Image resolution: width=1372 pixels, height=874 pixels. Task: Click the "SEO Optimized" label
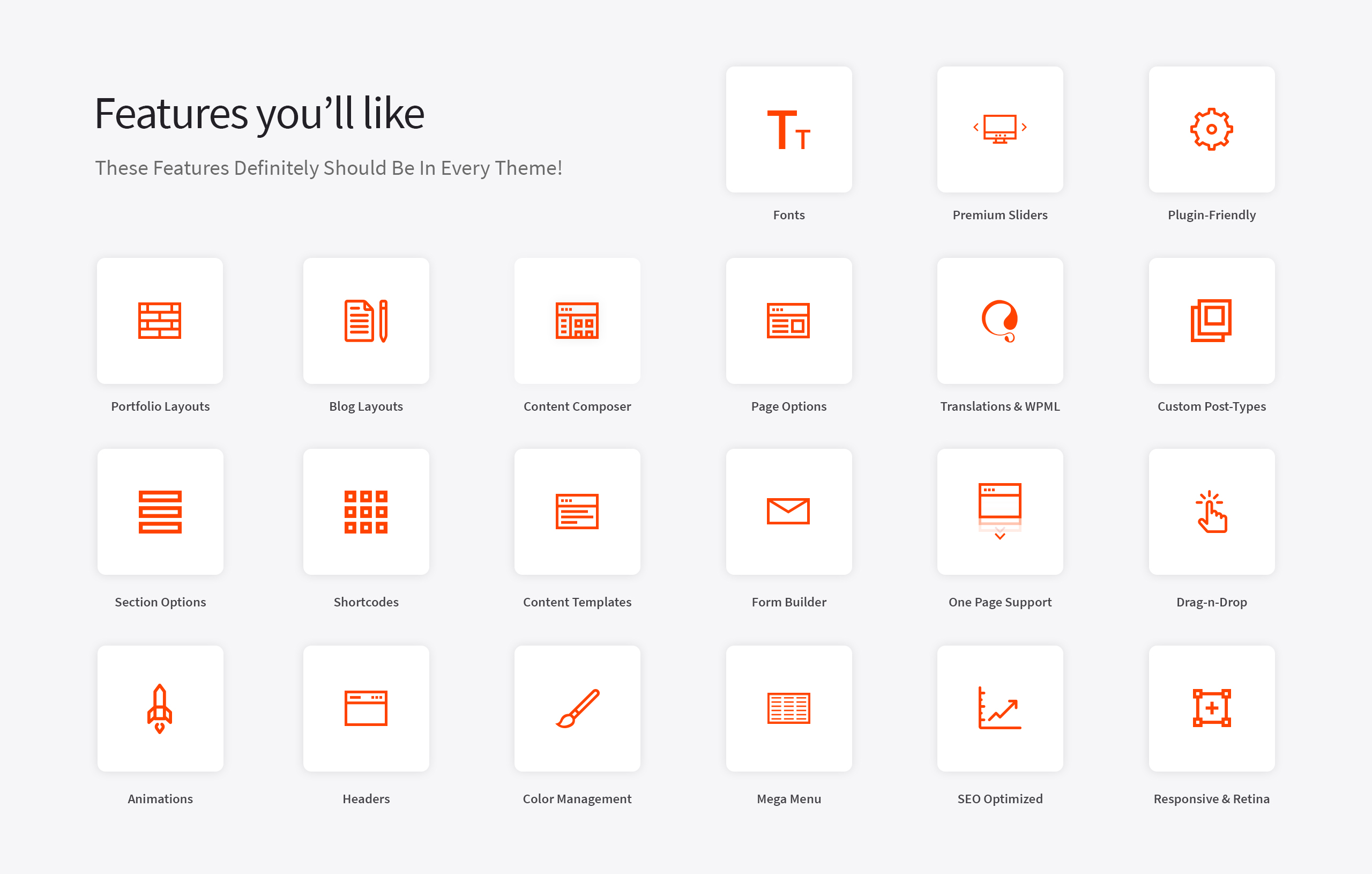pos(1000,799)
